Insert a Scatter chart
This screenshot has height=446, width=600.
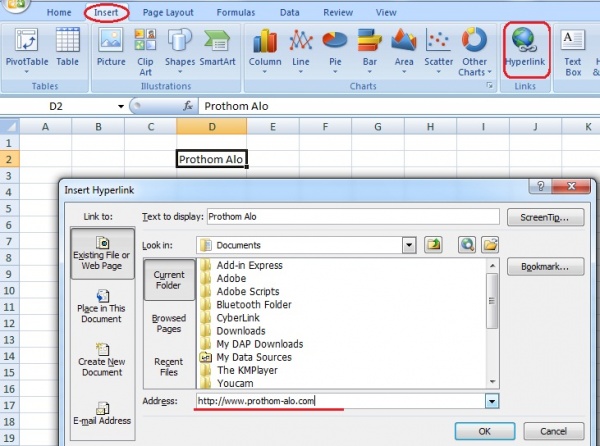pyautogui.click(x=439, y=50)
